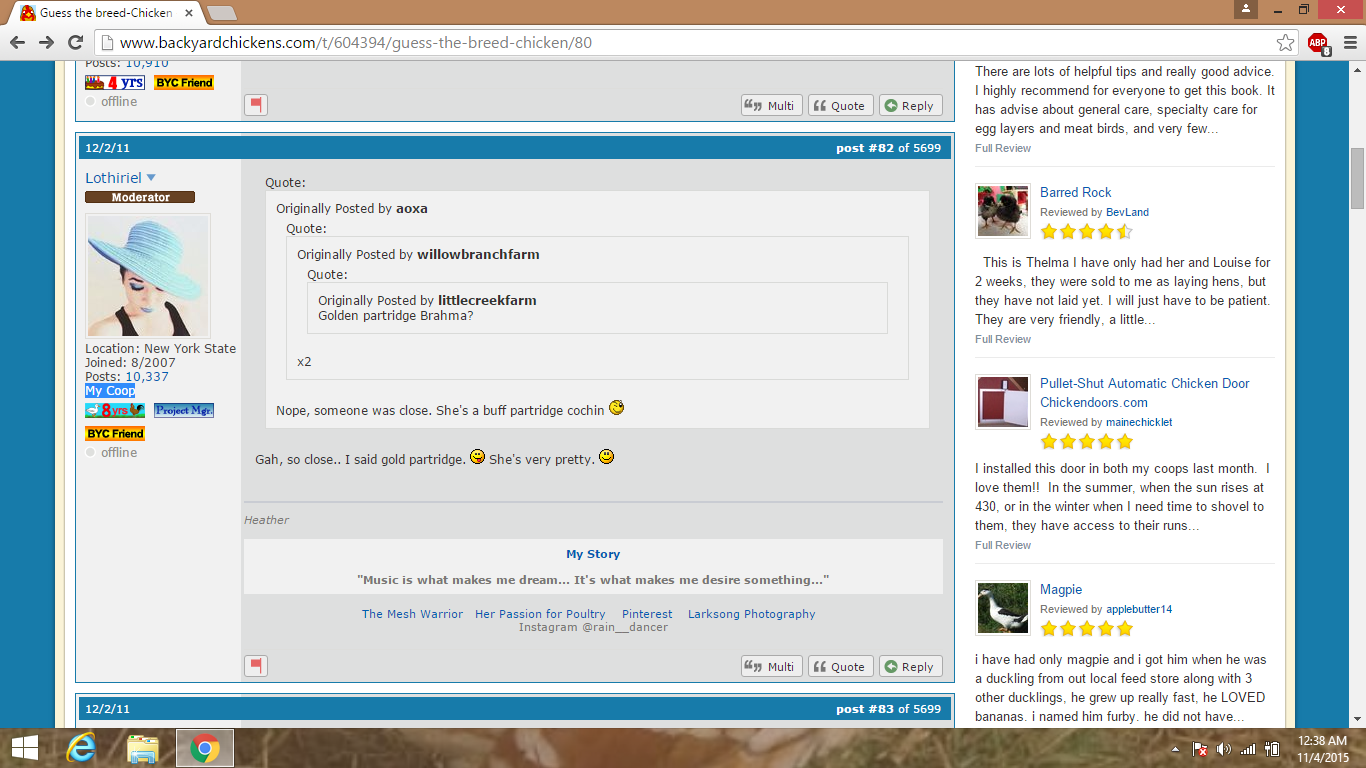The image size is (1366, 768).
Task: Open the Adblock Plus extension icon
Action: (x=1318, y=42)
